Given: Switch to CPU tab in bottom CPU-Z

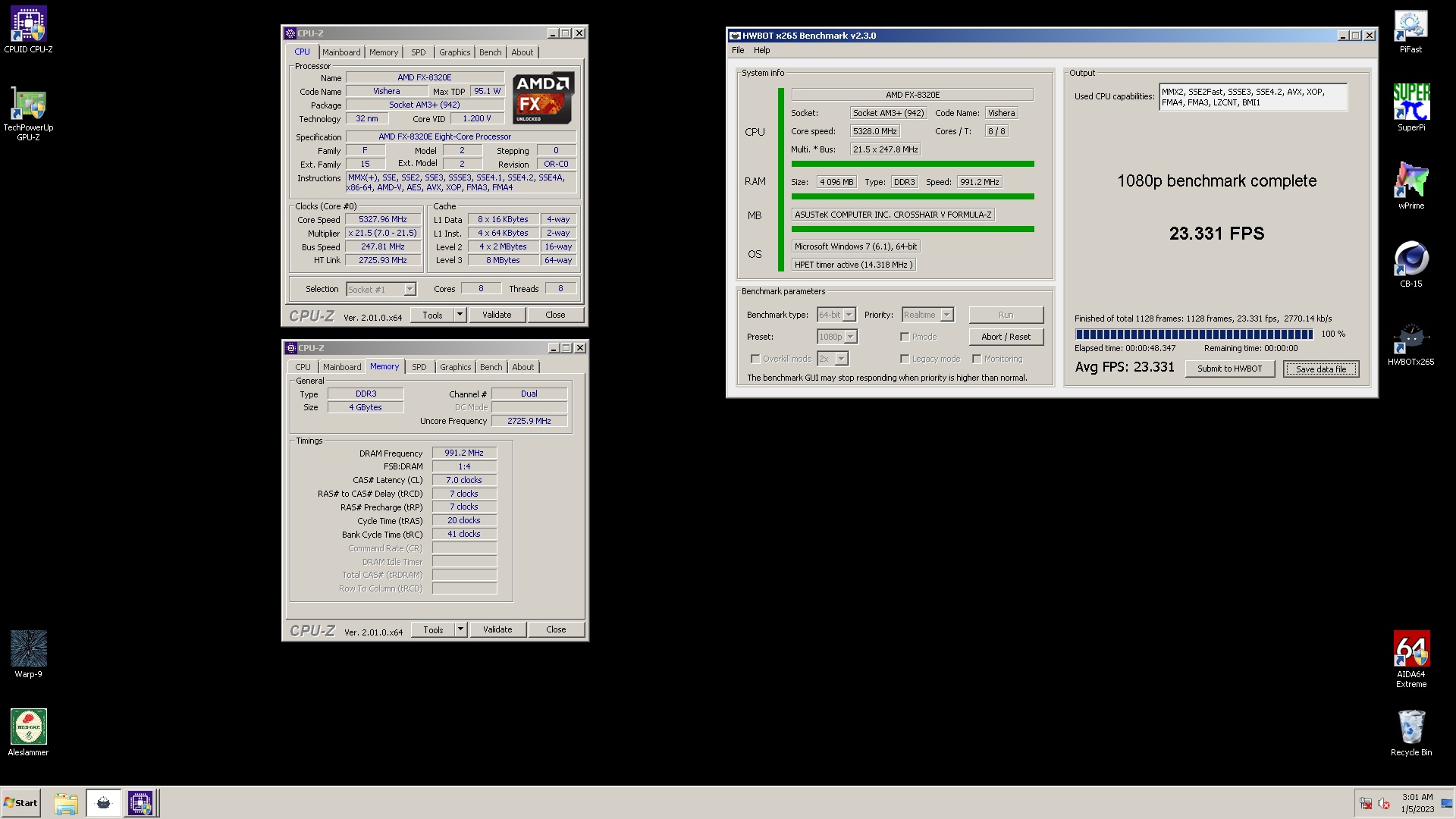Looking at the screenshot, I should point(303,367).
